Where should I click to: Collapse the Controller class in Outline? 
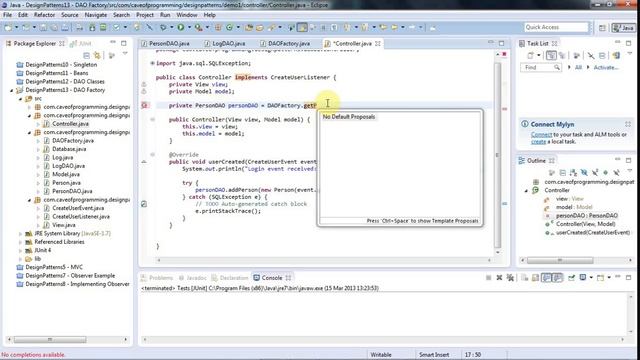click(x=526, y=191)
